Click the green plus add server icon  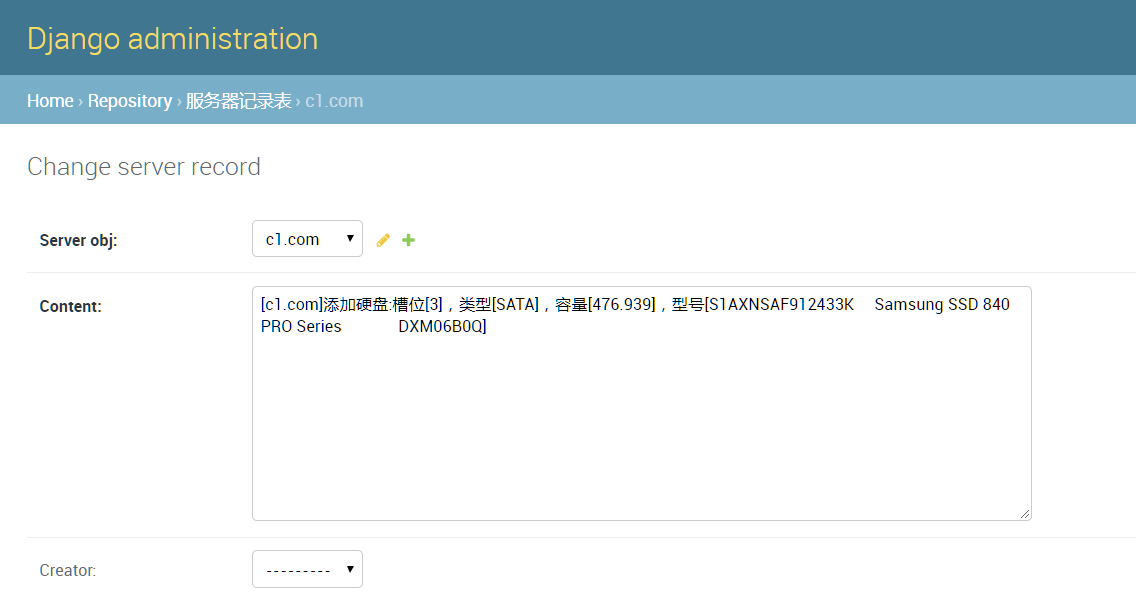click(x=409, y=240)
